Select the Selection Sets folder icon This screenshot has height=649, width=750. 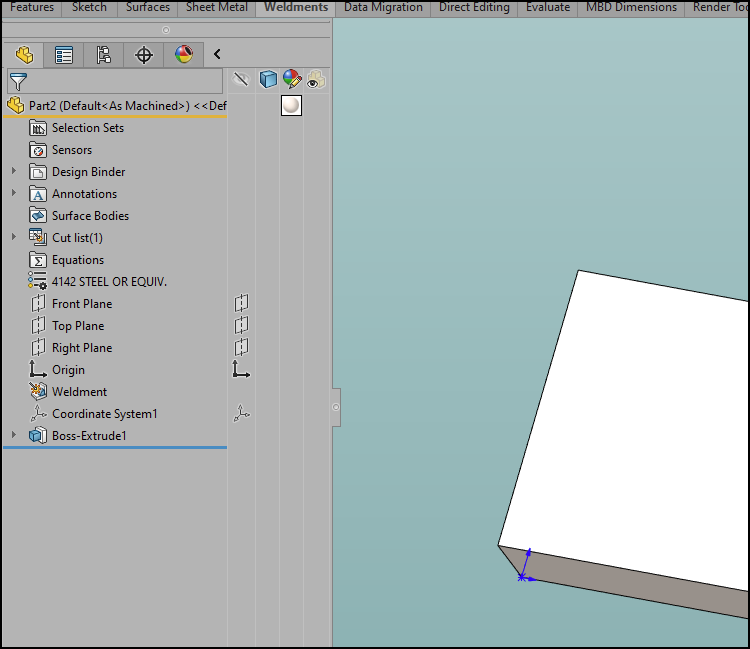[x=38, y=128]
